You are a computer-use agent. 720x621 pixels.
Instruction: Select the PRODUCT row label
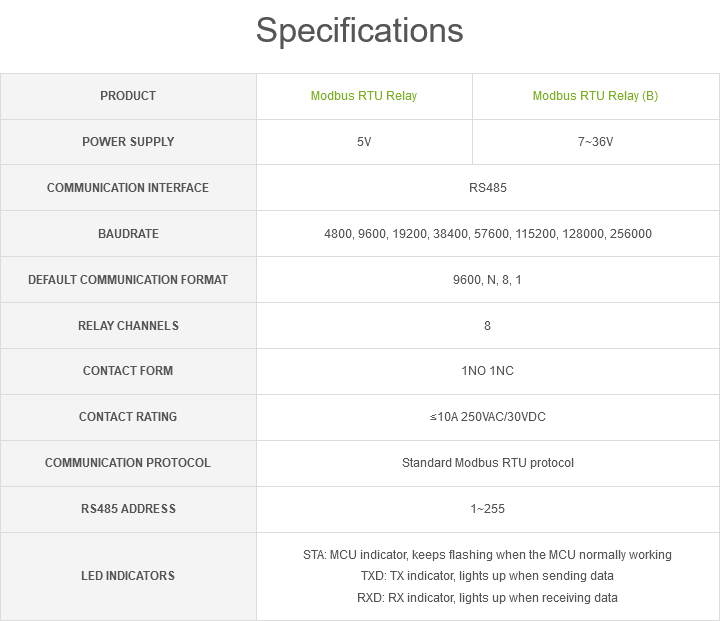tap(128, 96)
